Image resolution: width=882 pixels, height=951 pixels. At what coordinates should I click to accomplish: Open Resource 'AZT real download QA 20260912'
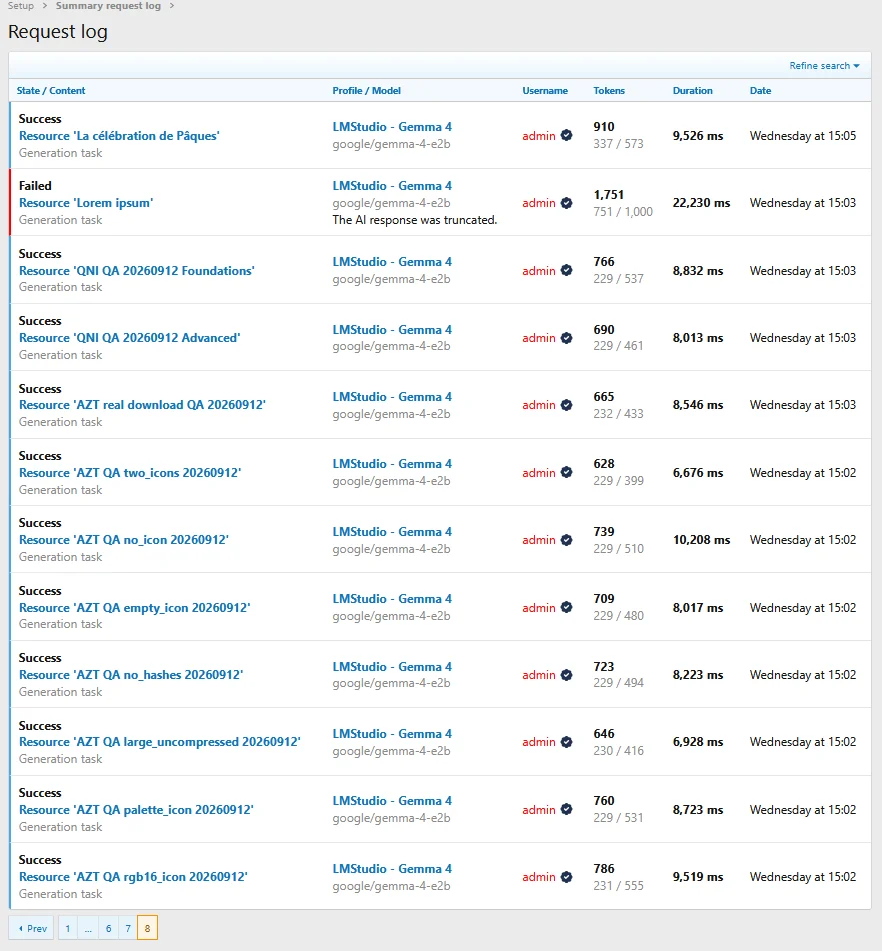coord(142,405)
